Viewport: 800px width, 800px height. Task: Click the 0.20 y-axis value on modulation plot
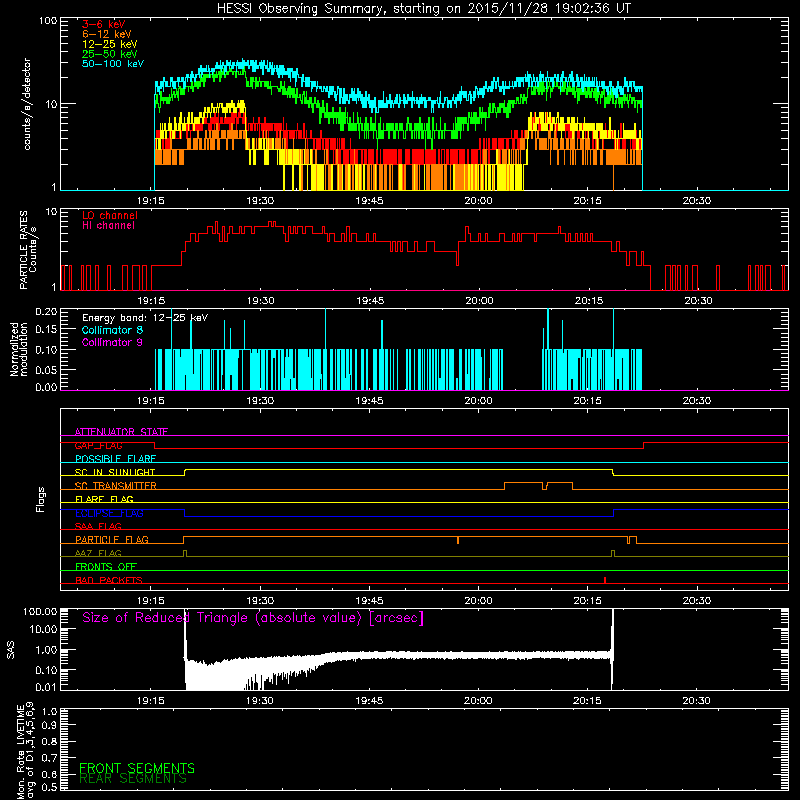coord(46,312)
